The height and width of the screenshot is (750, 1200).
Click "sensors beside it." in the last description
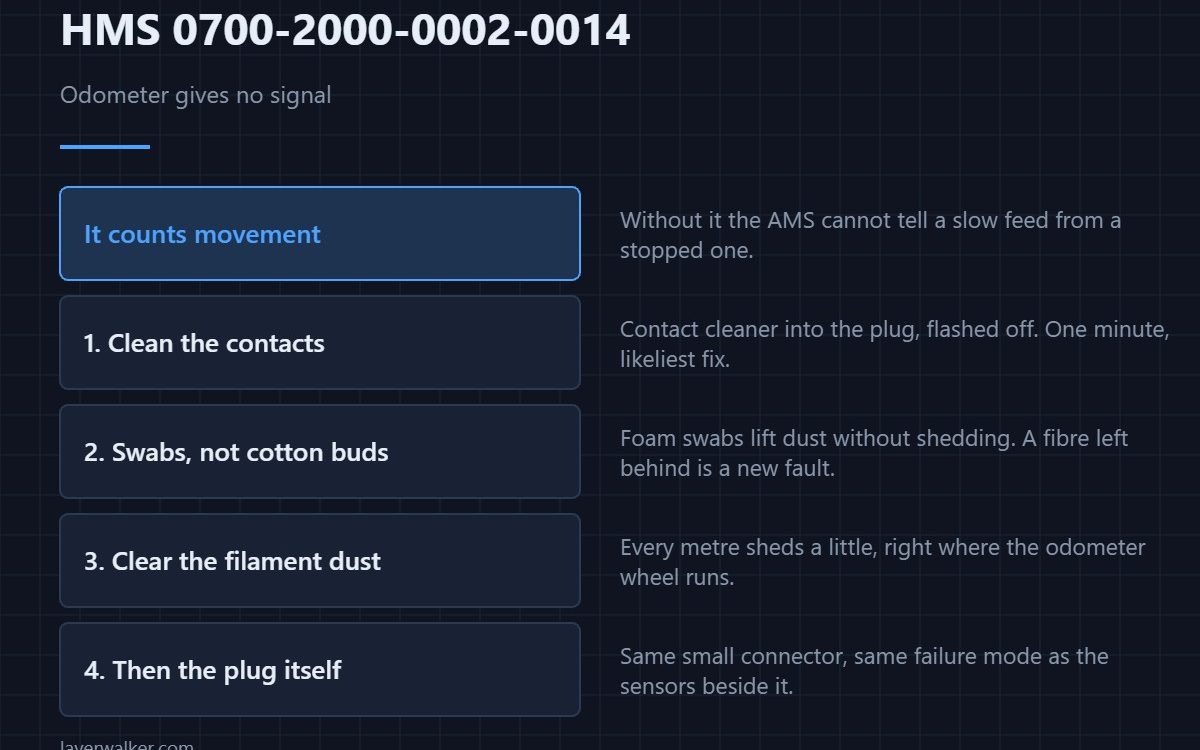point(706,686)
